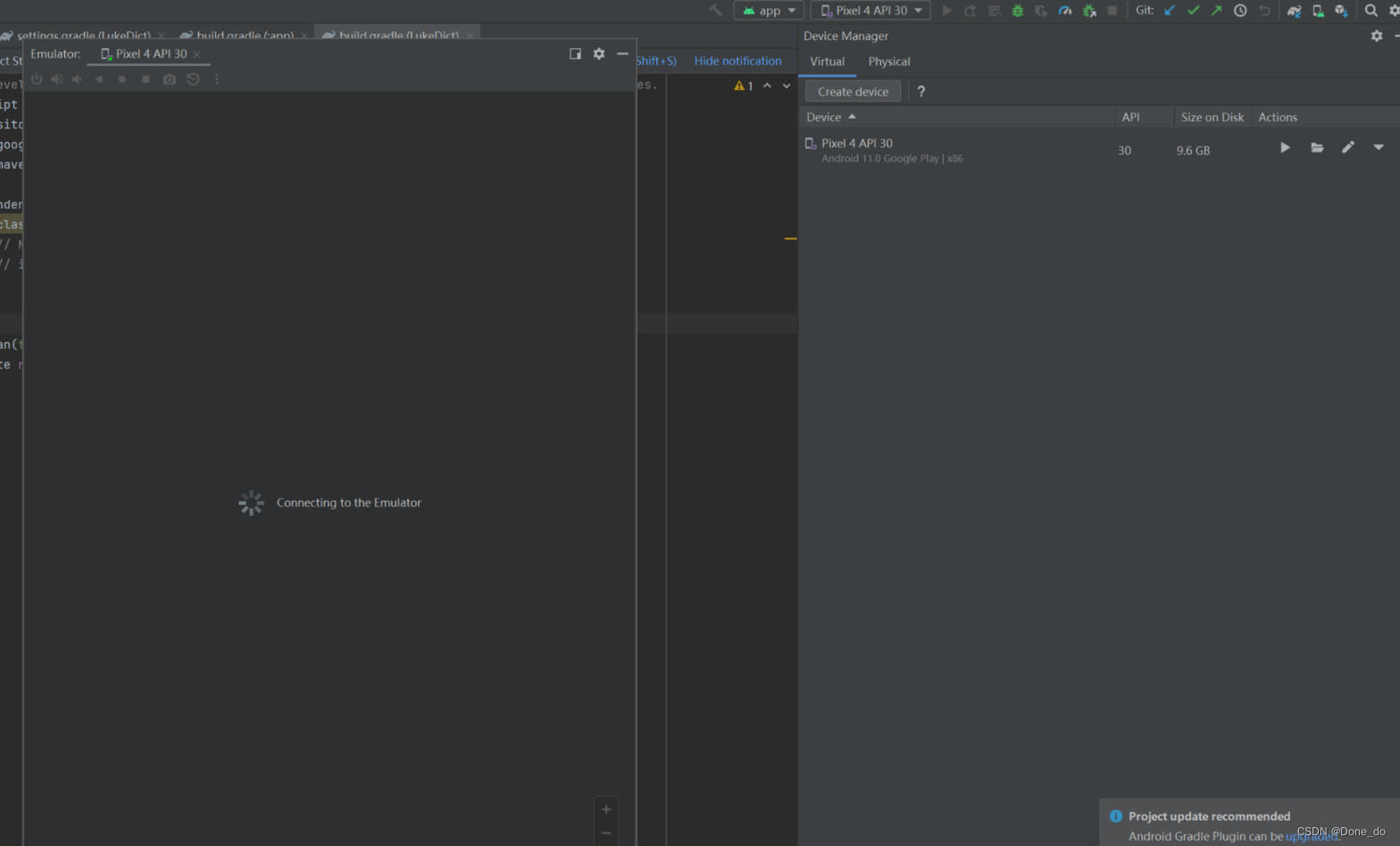Click the Run app play icon in main toolbar

coord(946,11)
